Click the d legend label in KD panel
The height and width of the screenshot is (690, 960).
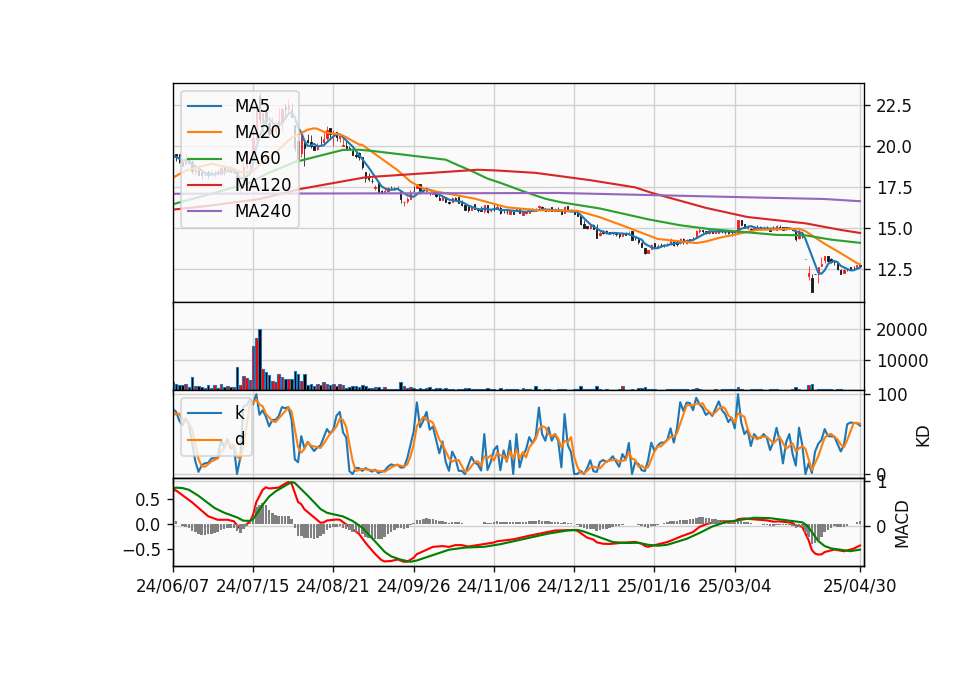click(239, 439)
